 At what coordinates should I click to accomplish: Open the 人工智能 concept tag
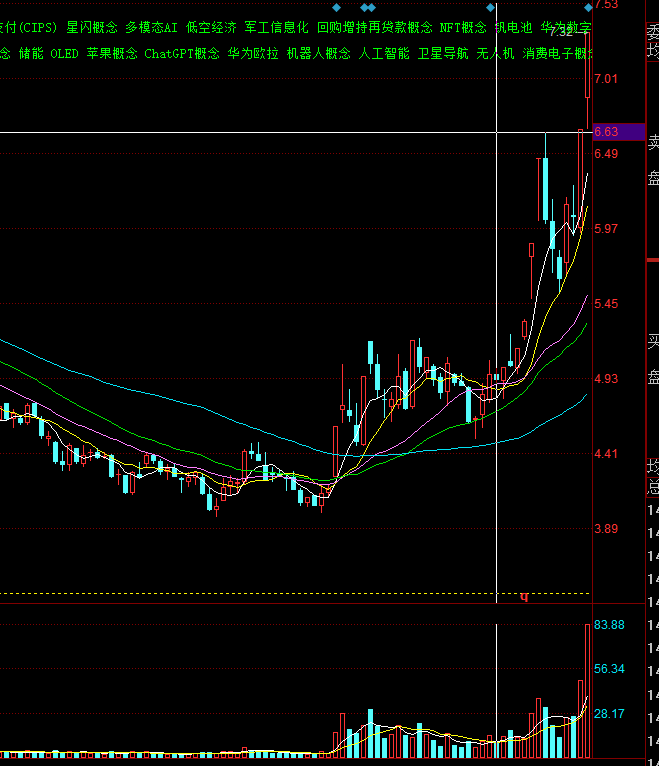[x=384, y=53]
